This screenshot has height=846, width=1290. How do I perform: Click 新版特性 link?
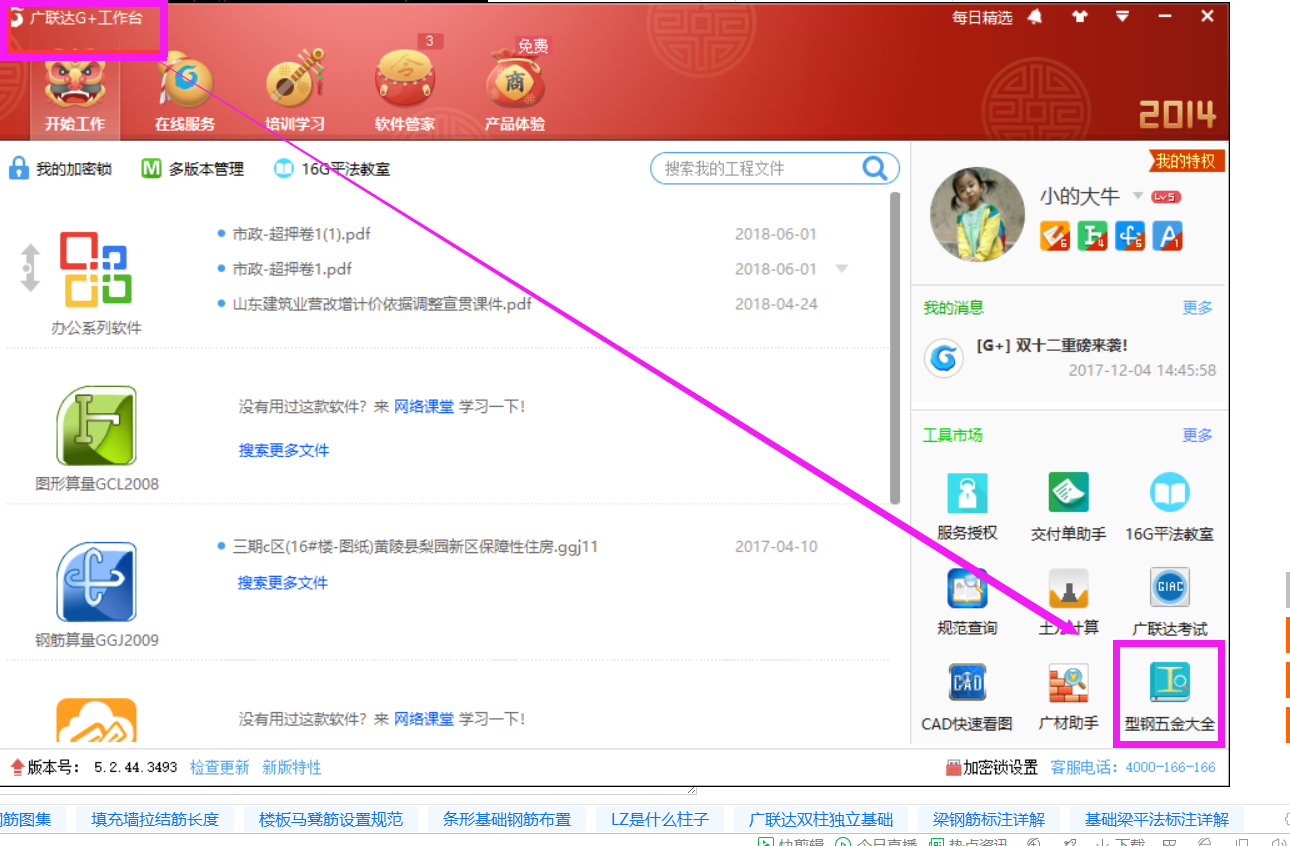(x=292, y=767)
